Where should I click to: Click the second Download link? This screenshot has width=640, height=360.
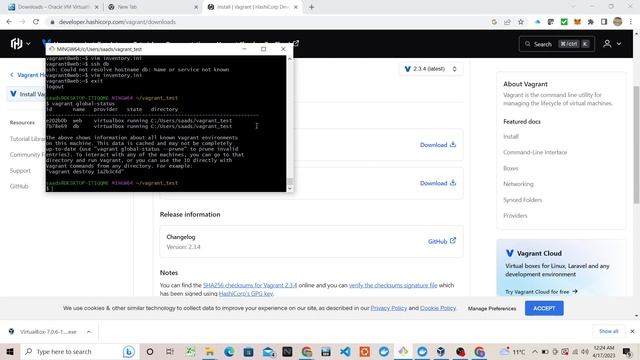tap(438, 183)
